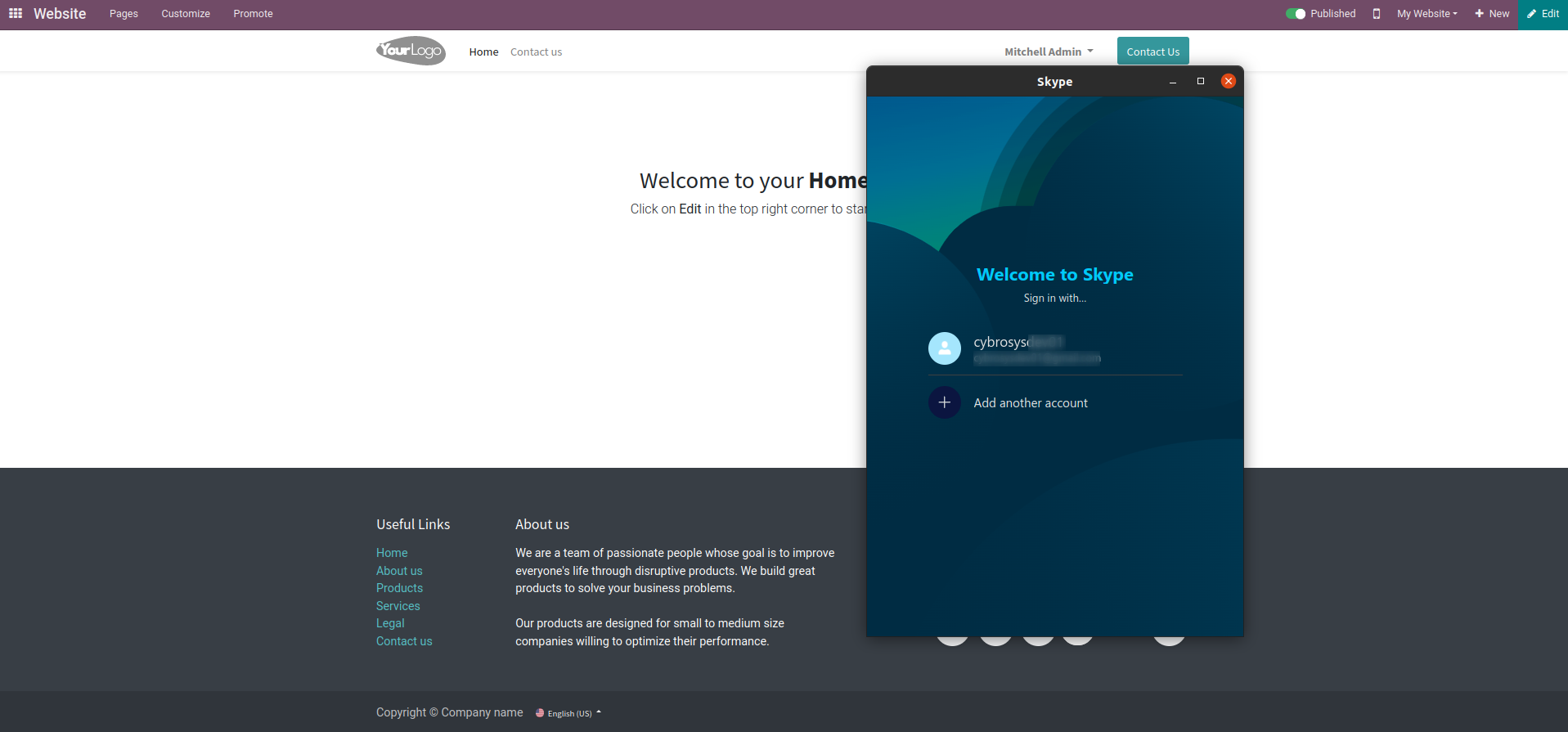Open Contact us in the site navigation bar
The image size is (1568, 732).
click(536, 52)
